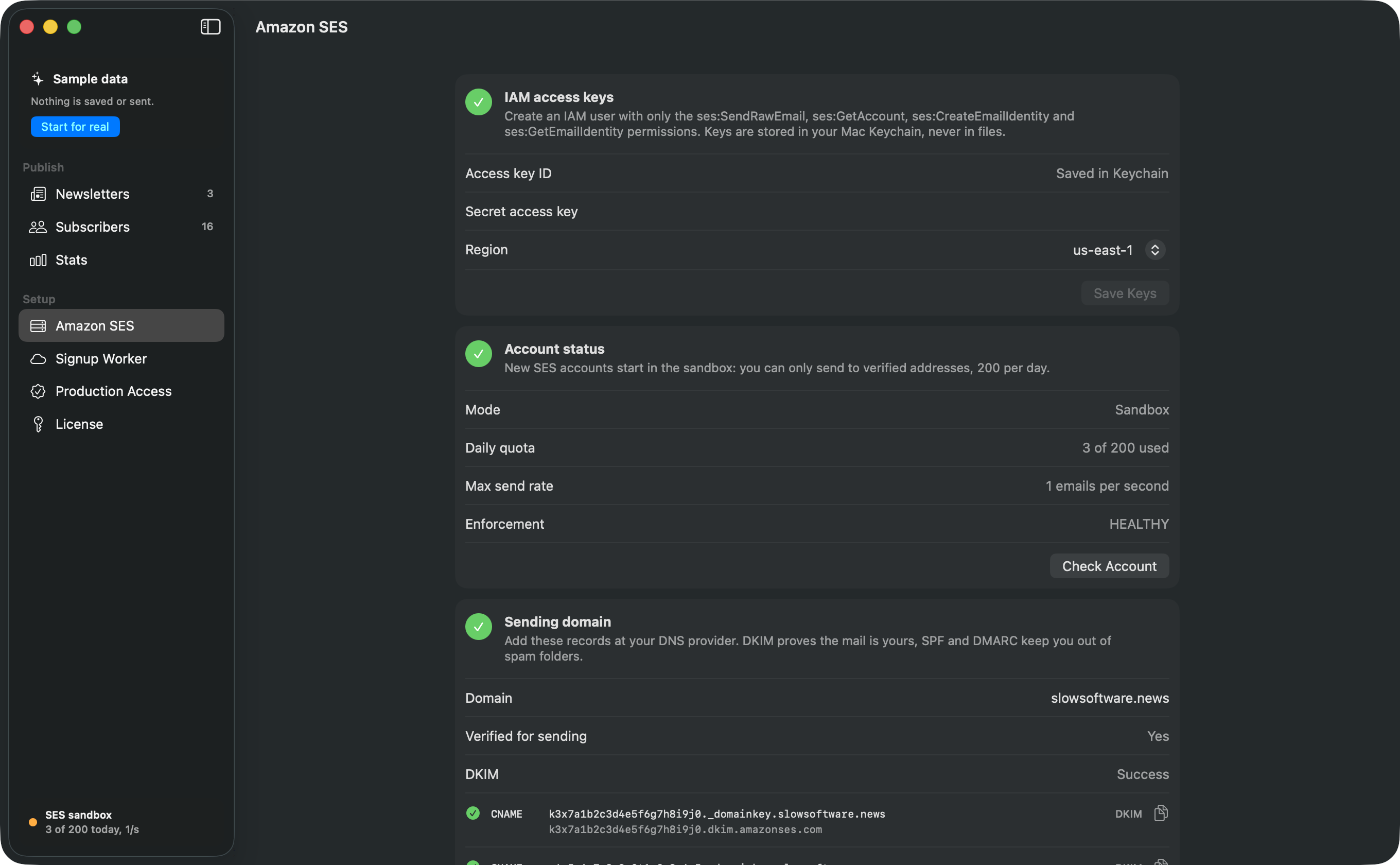Image resolution: width=1400 pixels, height=865 pixels.
Task: Open Subscribers in the sidebar
Action: (x=121, y=227)
